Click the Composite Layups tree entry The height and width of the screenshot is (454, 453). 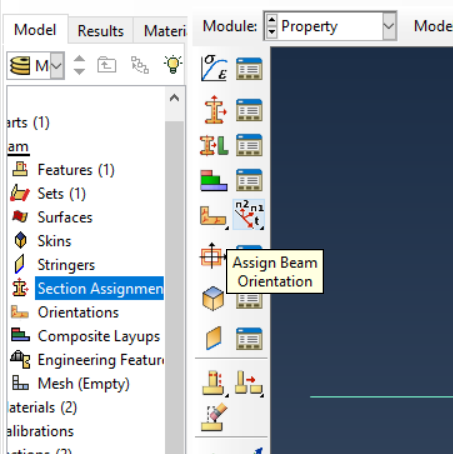click(99, 336)
